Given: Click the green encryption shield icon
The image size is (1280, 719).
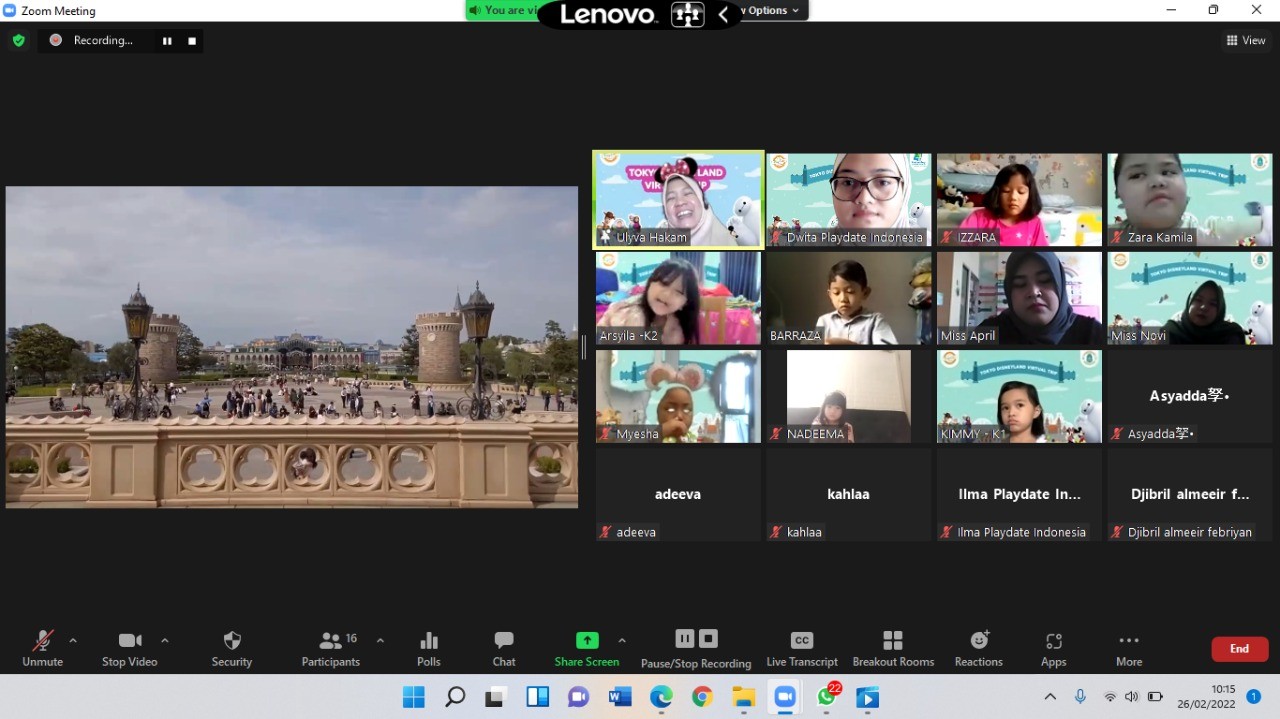Looking at the screenshot, I should 18,41.
